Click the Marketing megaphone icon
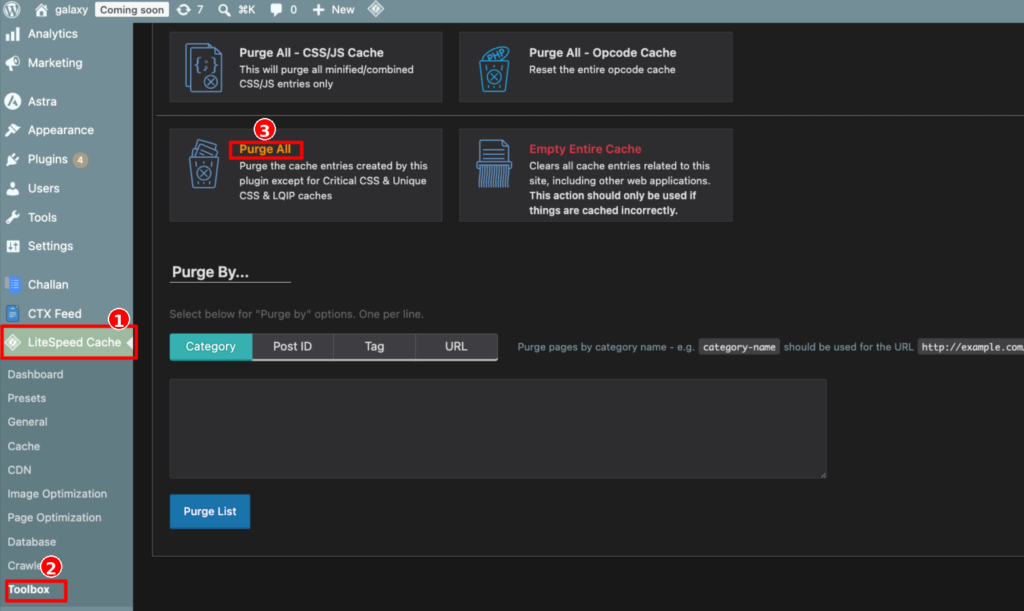The image size is (1024, 611). pyautogui.click(x=12, y=63)
